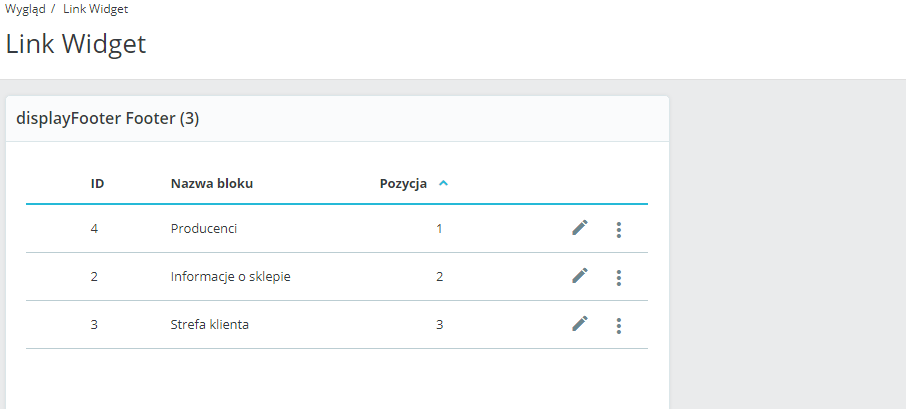Toggle sort arrow beside Pozycja

coord(444,183)
